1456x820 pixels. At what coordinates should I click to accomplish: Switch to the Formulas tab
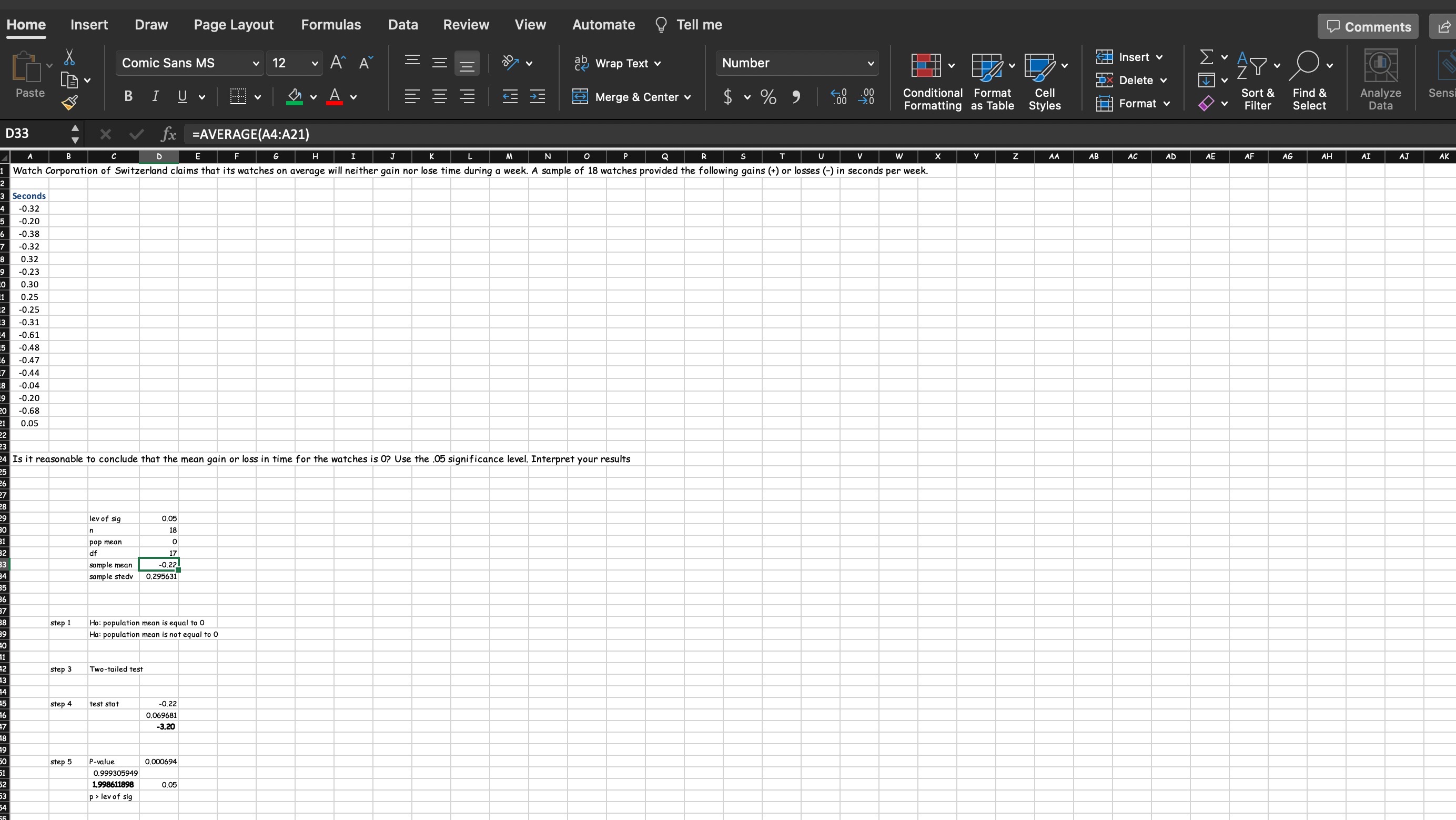[331, 24]
